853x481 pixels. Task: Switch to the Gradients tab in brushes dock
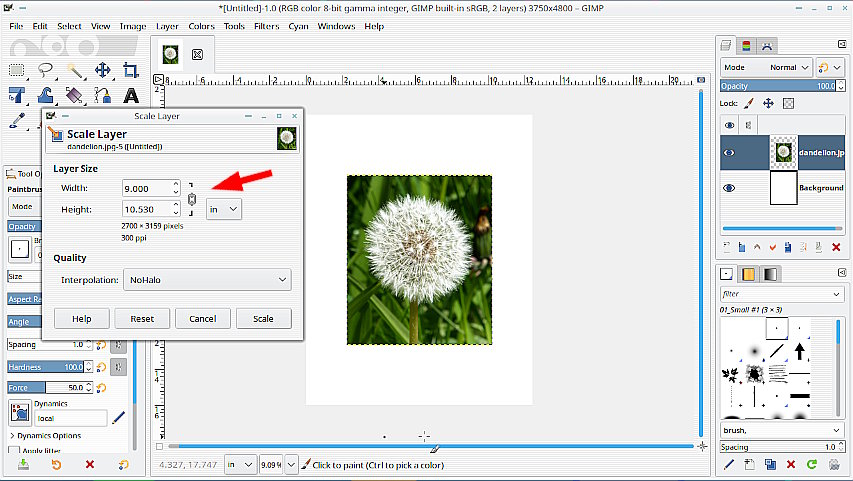770,274
